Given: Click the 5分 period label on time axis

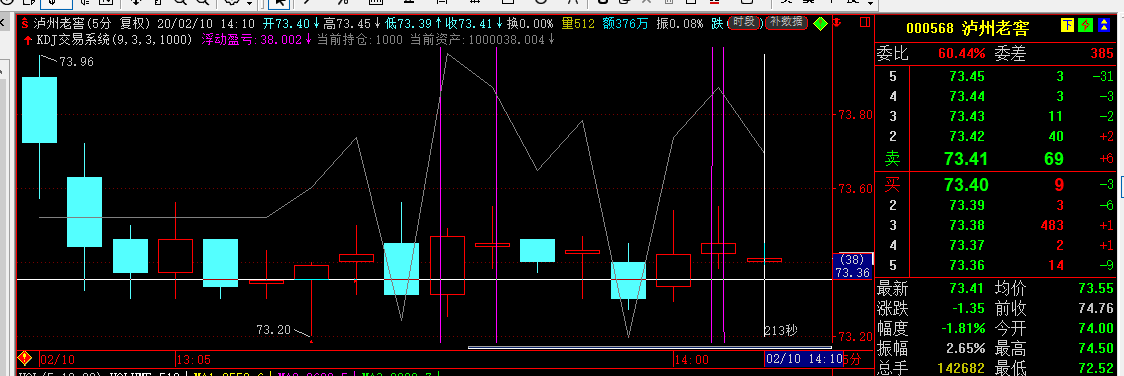Looking at the screenshot, I should (x=852, y=358).
